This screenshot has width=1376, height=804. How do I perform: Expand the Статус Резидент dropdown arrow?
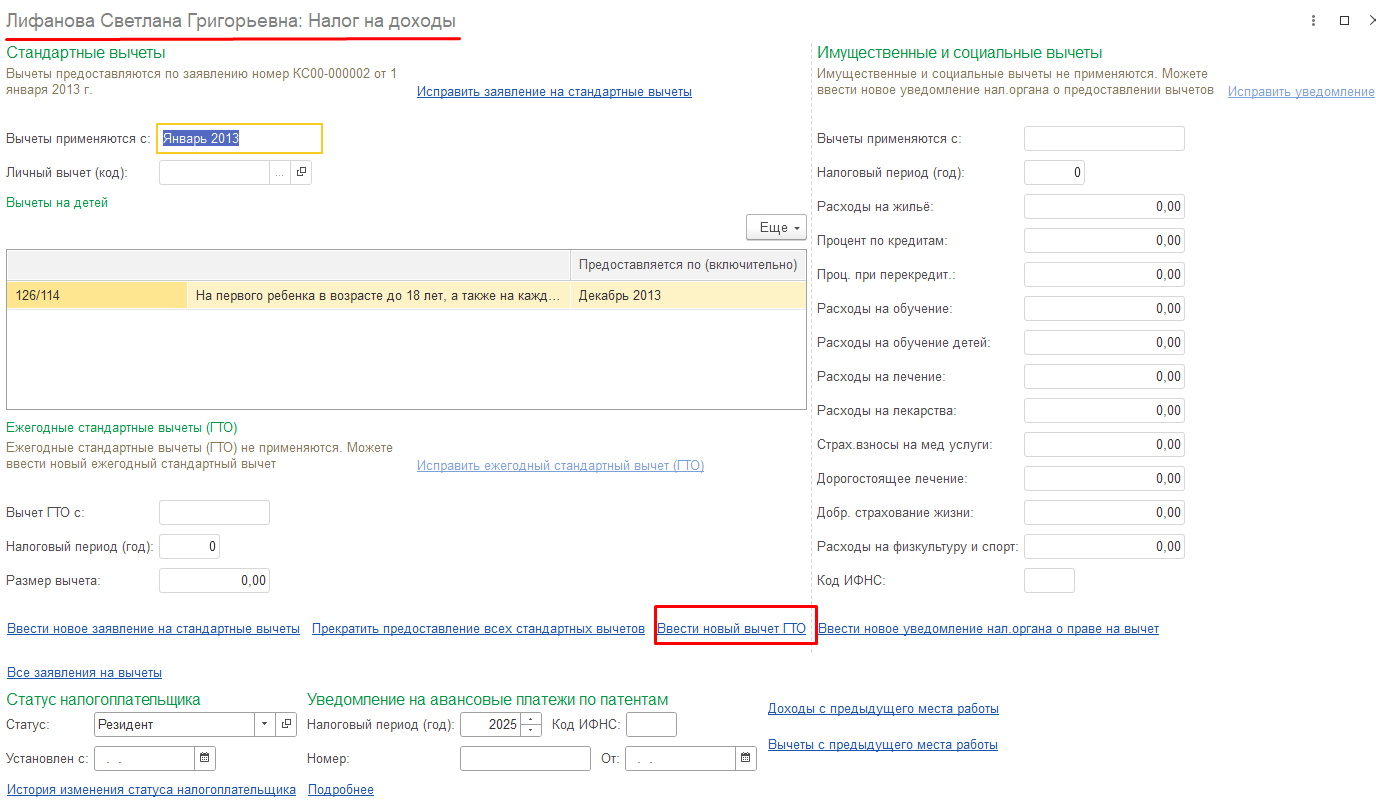coord(264,724)
